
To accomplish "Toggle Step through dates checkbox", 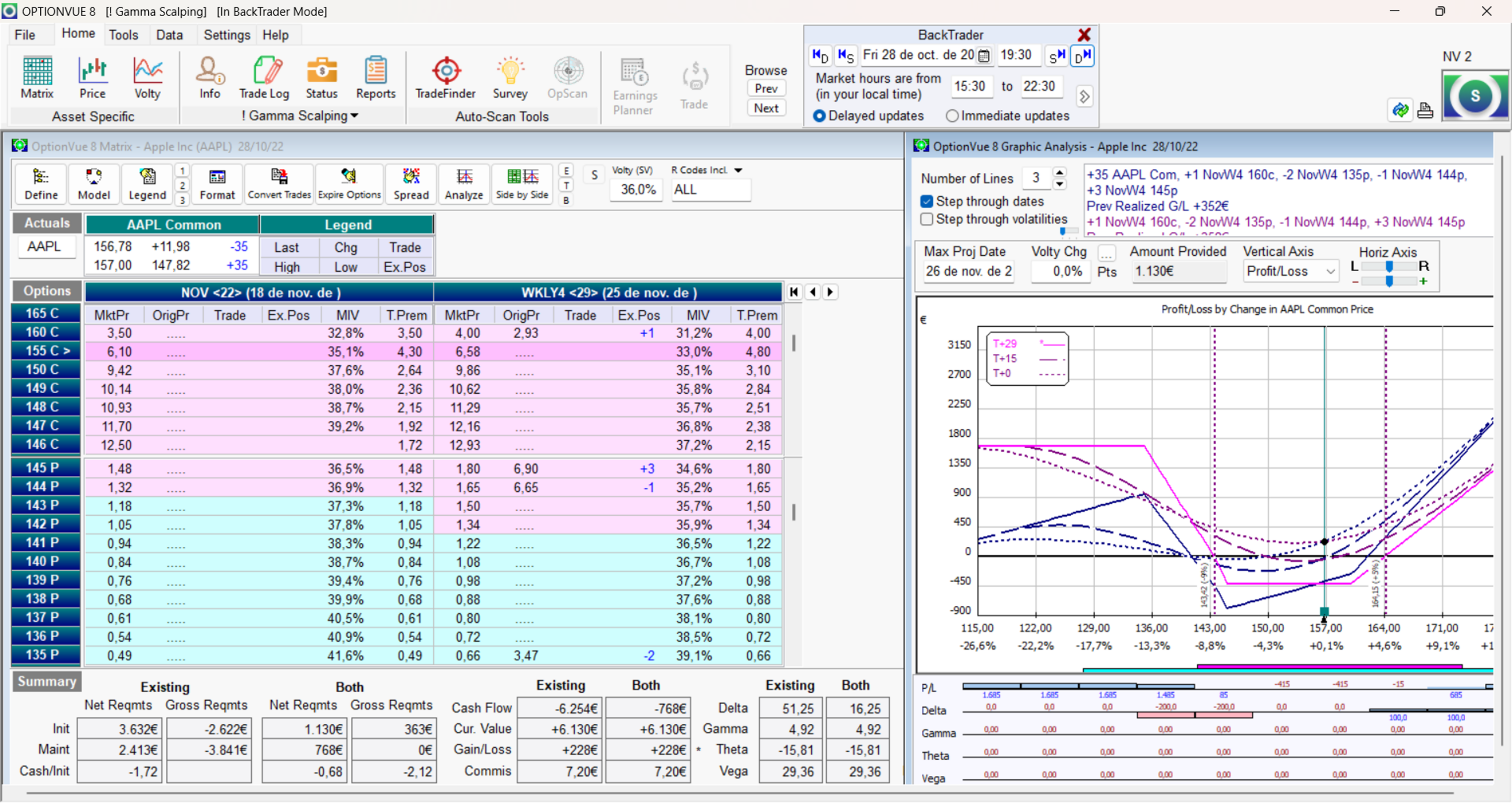I will (926, 202).
